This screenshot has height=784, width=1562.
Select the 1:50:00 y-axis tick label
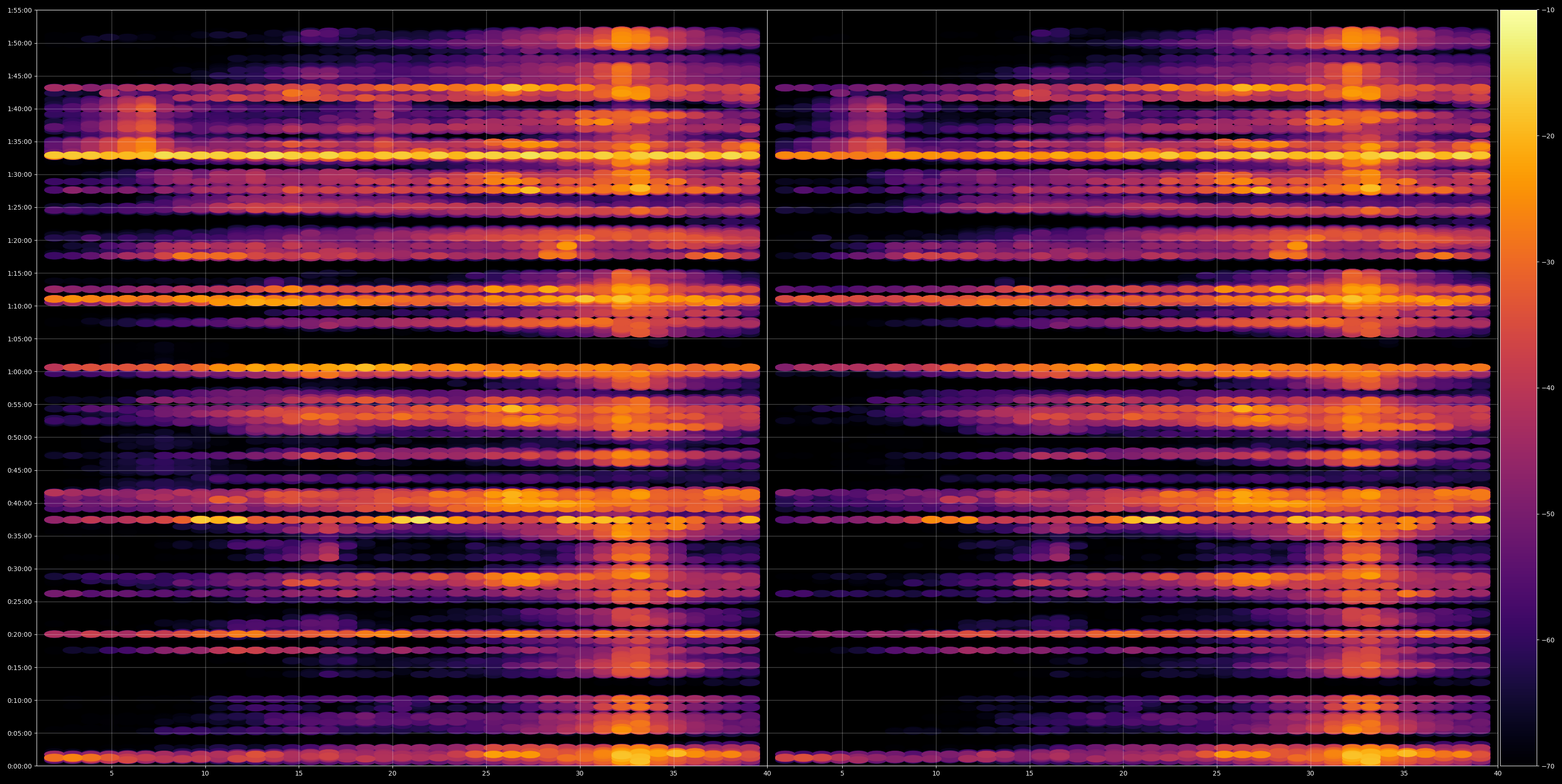click(x=19, y=43)
